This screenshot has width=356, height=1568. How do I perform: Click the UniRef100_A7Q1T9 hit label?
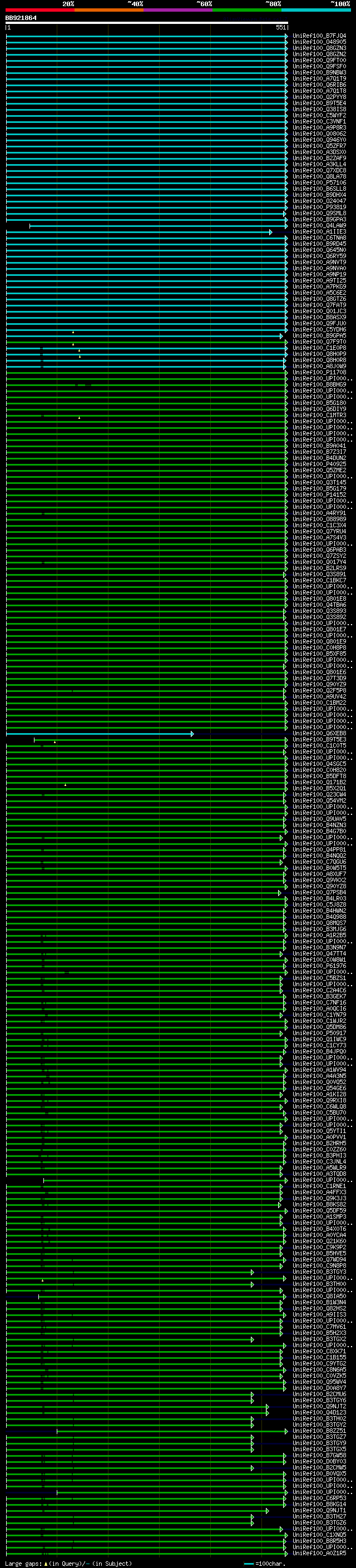319,78
